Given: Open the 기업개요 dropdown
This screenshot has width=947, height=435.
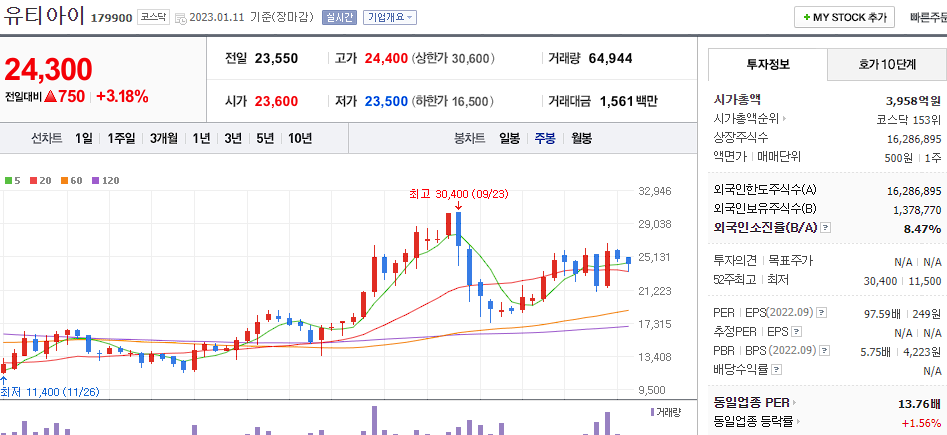Looking at the screenshot, I should pyautogui.click(x=390, y=18).
